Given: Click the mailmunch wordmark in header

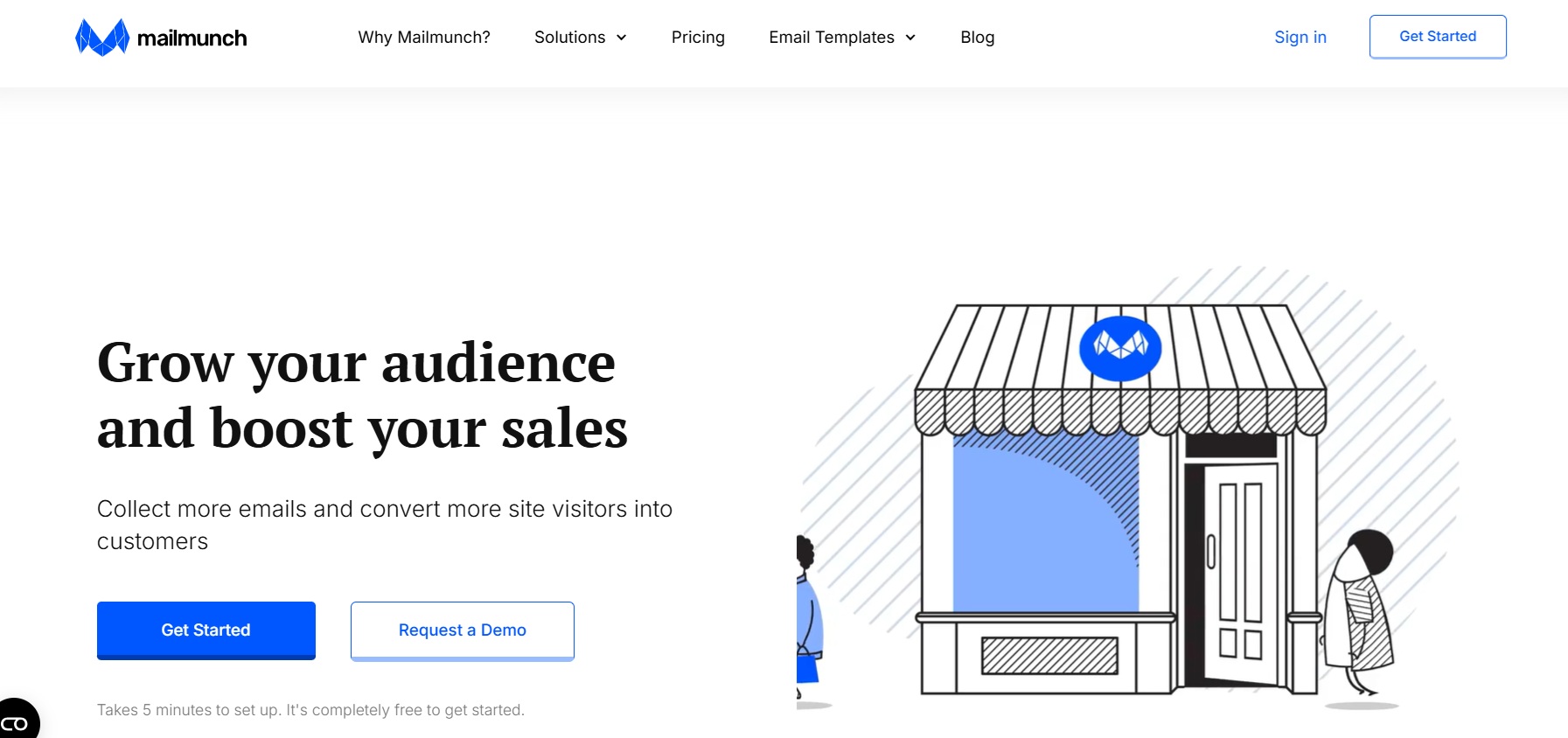Looking at the screenshot, I should (192, 38).
